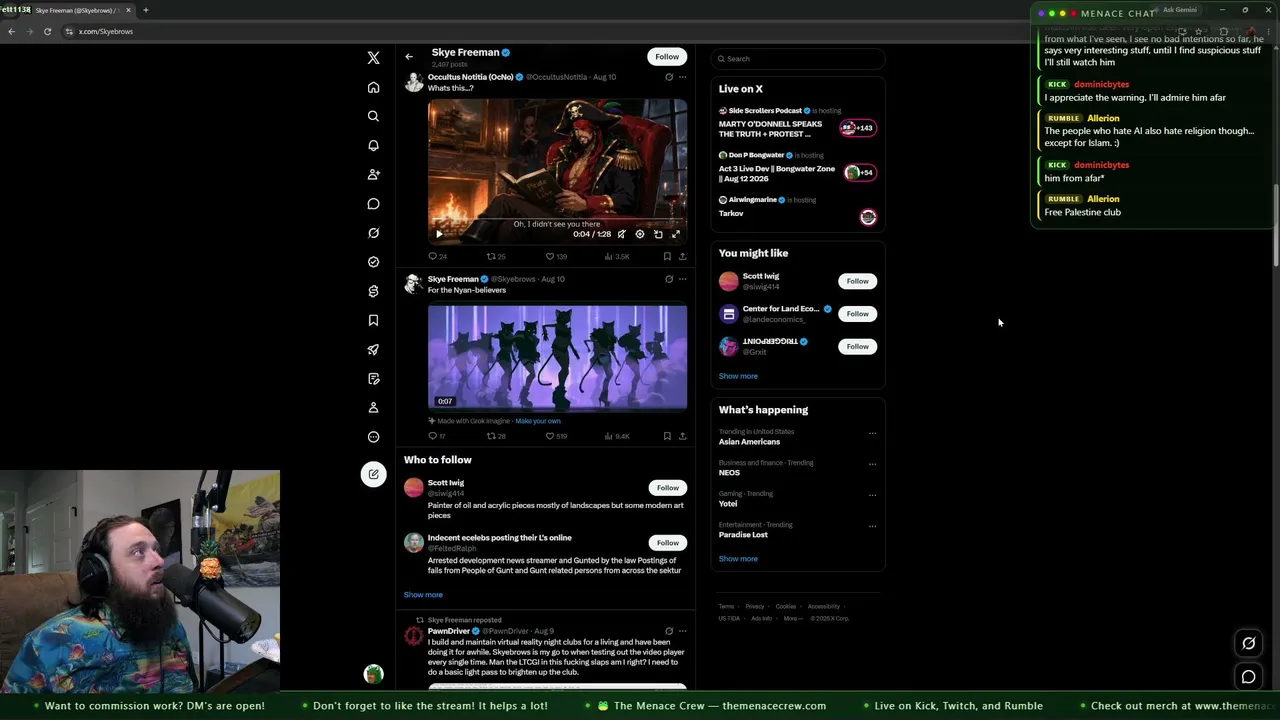1280x720 pixels.
Task: Go back with the profile header arrow
Action: (409, 56)
